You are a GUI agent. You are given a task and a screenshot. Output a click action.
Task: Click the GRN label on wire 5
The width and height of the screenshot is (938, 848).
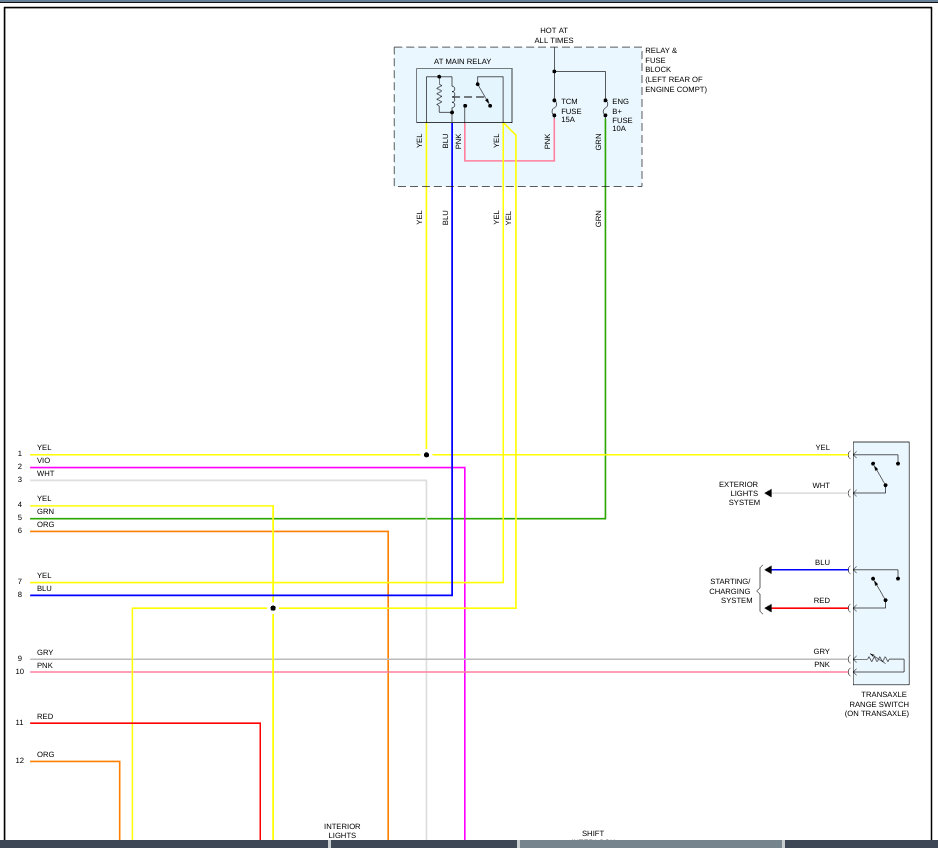[x=45, y=511]
